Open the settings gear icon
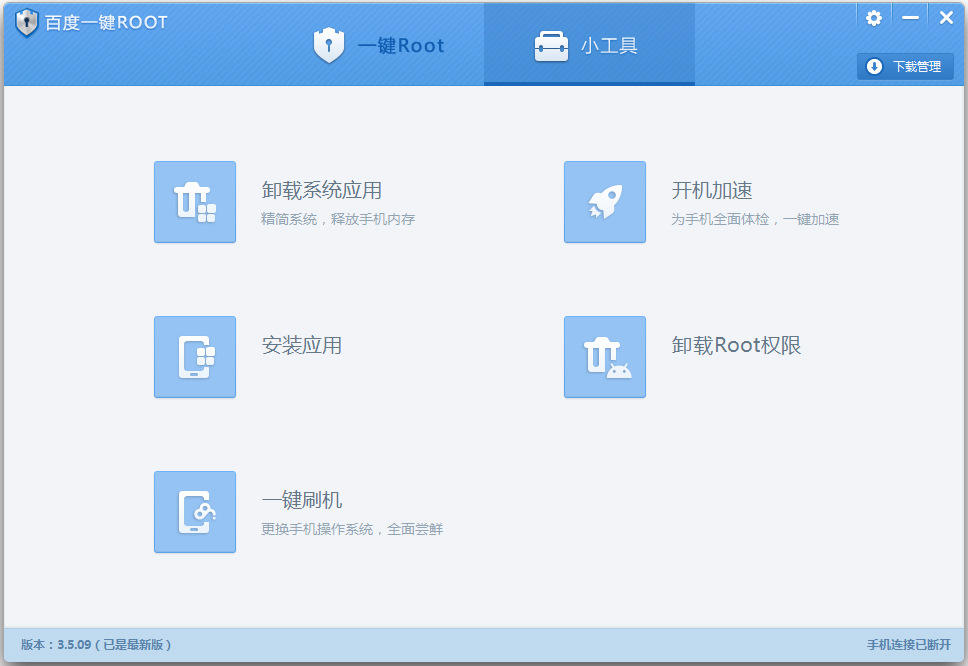This screenshot has height=666, width=968. pyautogui.click(x=873, y=16)
